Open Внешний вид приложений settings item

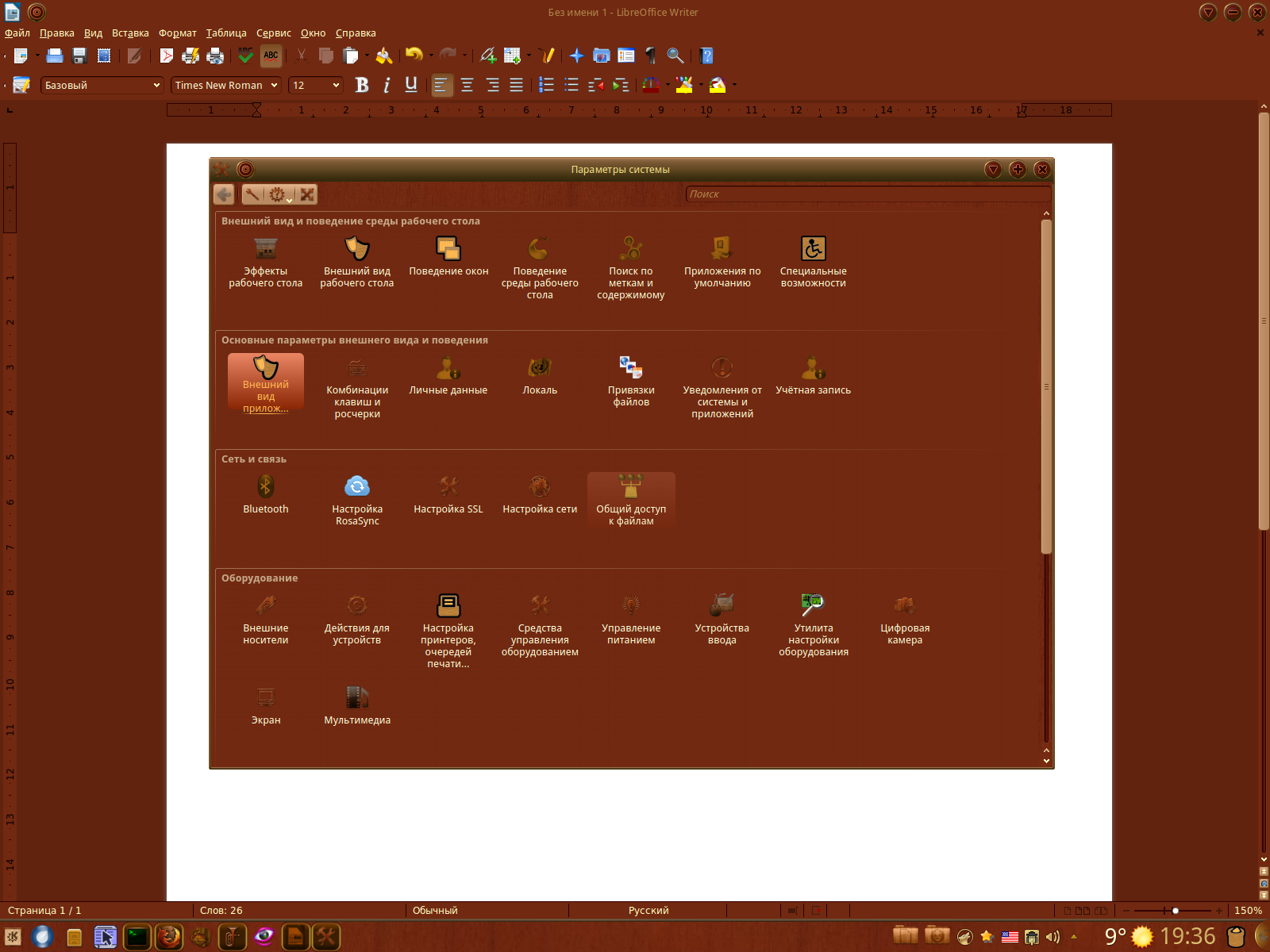pos(266,384)
